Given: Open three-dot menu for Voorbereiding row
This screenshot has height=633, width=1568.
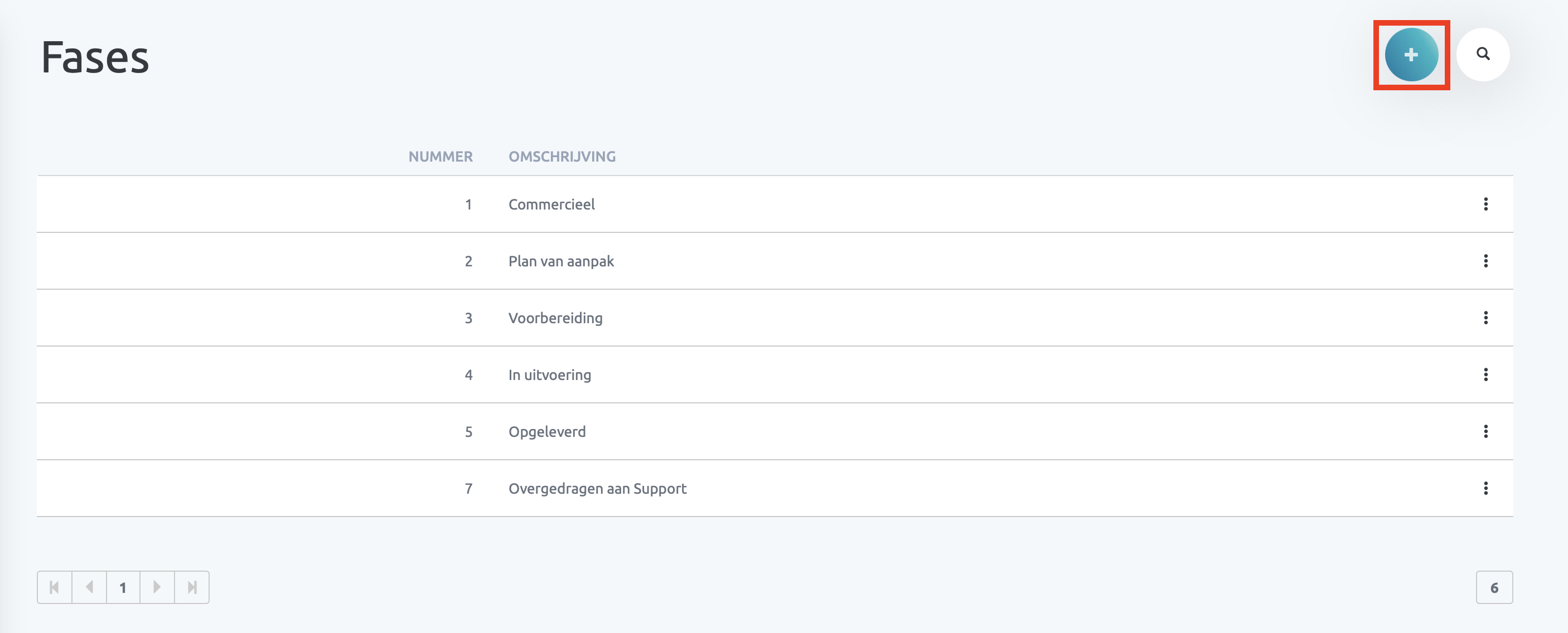Looking at the screenshot, I should point(1485,318).
